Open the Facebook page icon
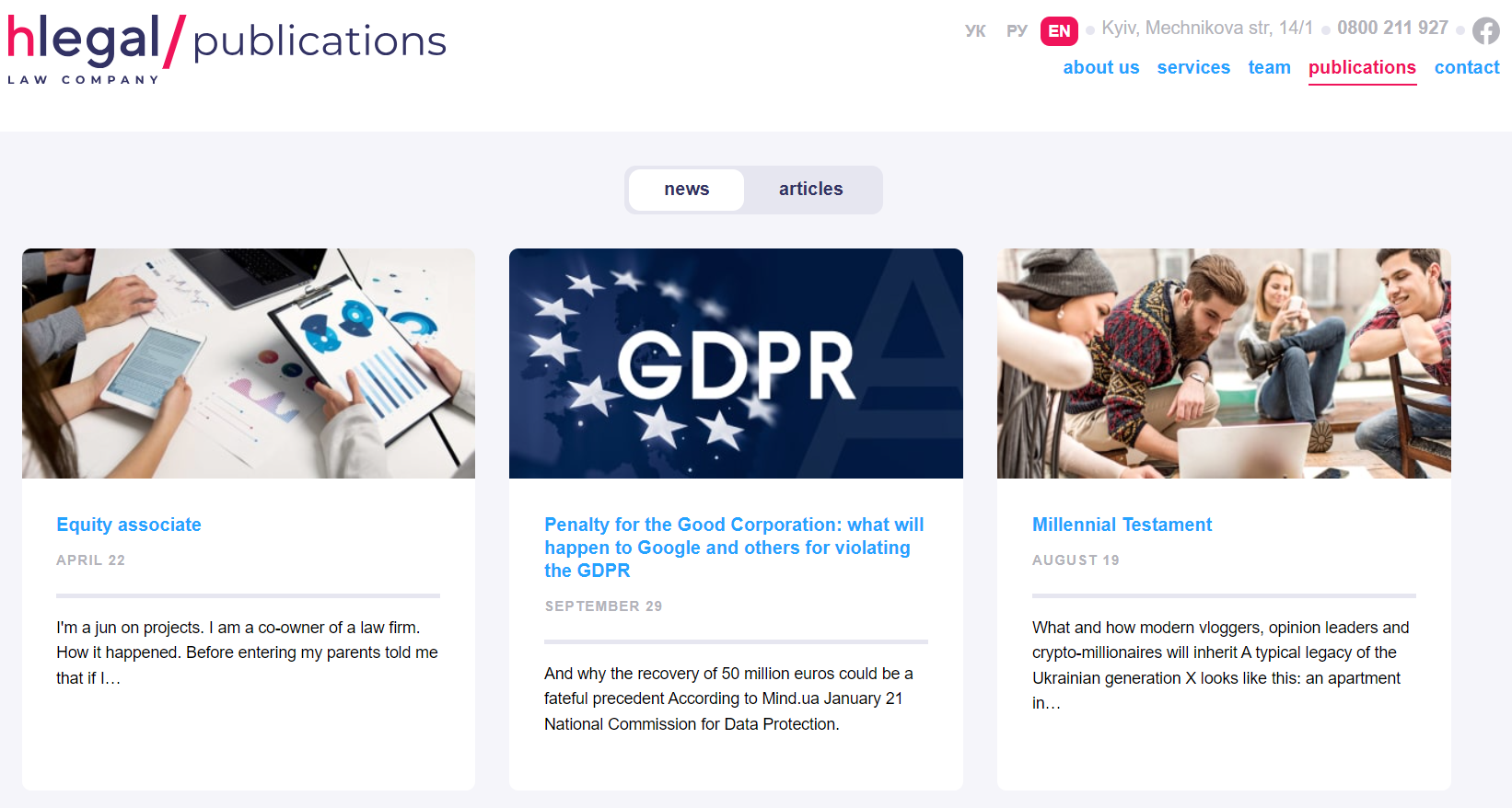1512x808 pixels. pos(1485,30)
